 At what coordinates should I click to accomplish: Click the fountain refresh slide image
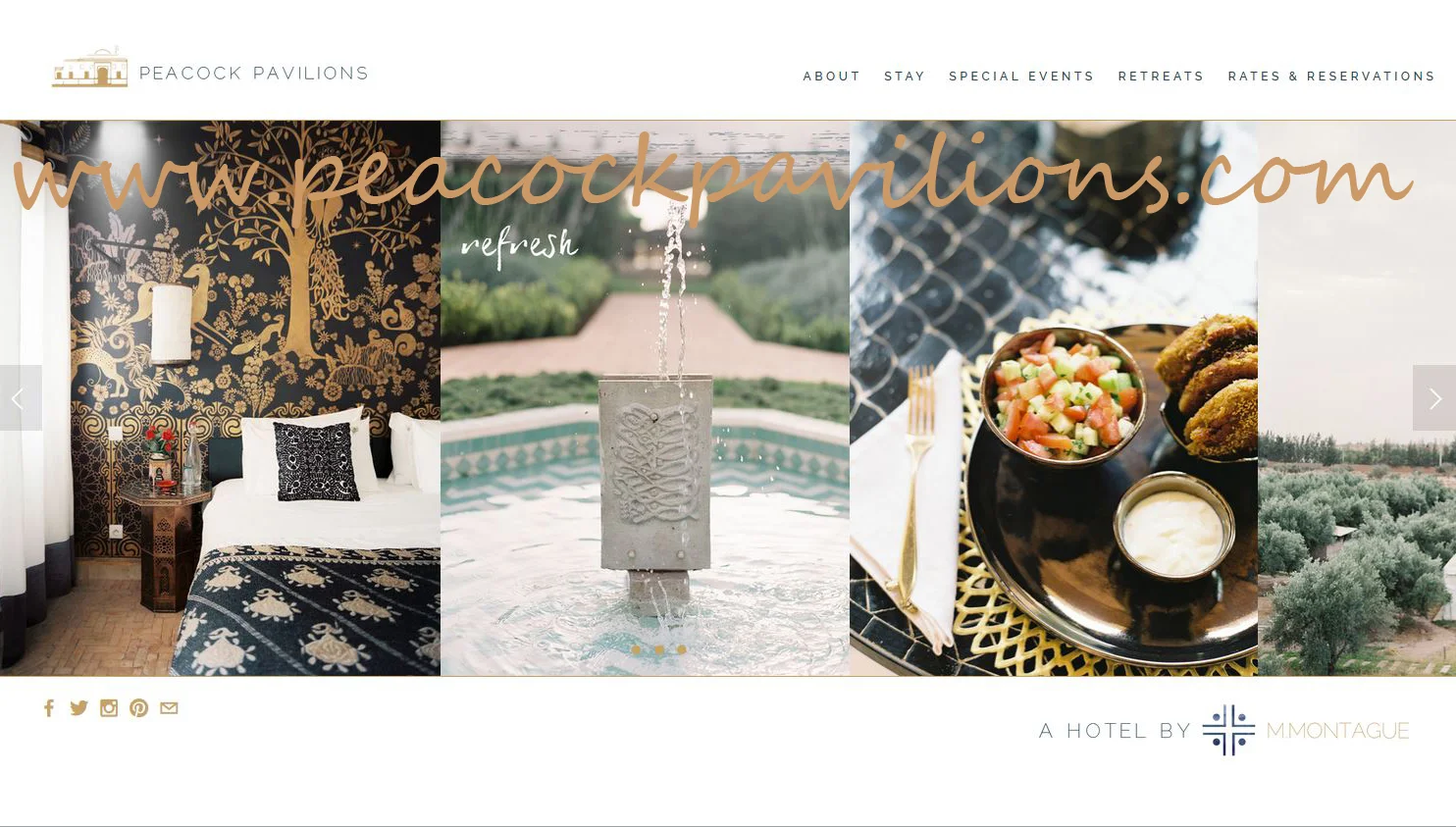point(645,398)
